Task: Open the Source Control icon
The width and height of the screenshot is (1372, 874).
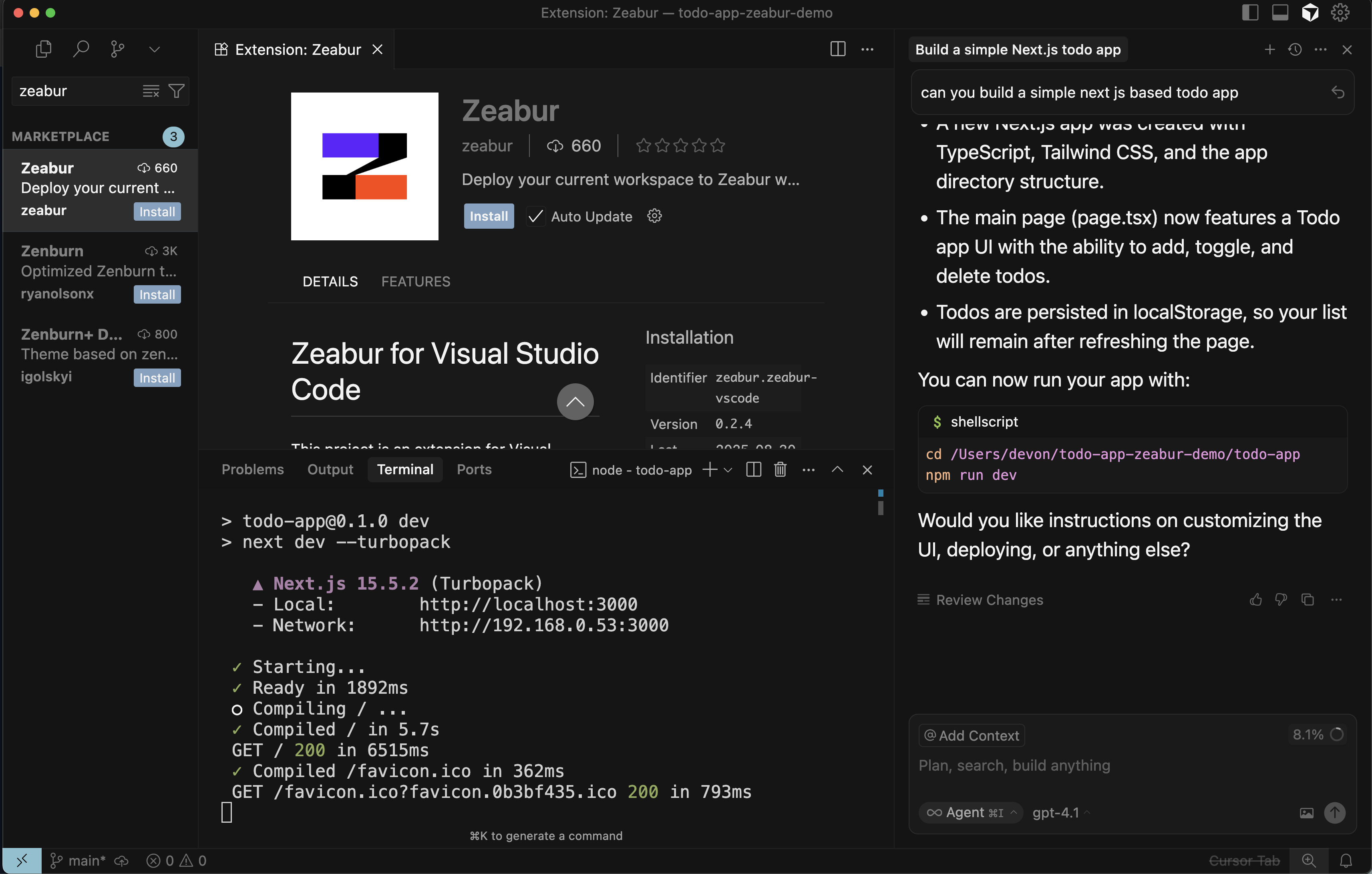Action: [117, 49]
